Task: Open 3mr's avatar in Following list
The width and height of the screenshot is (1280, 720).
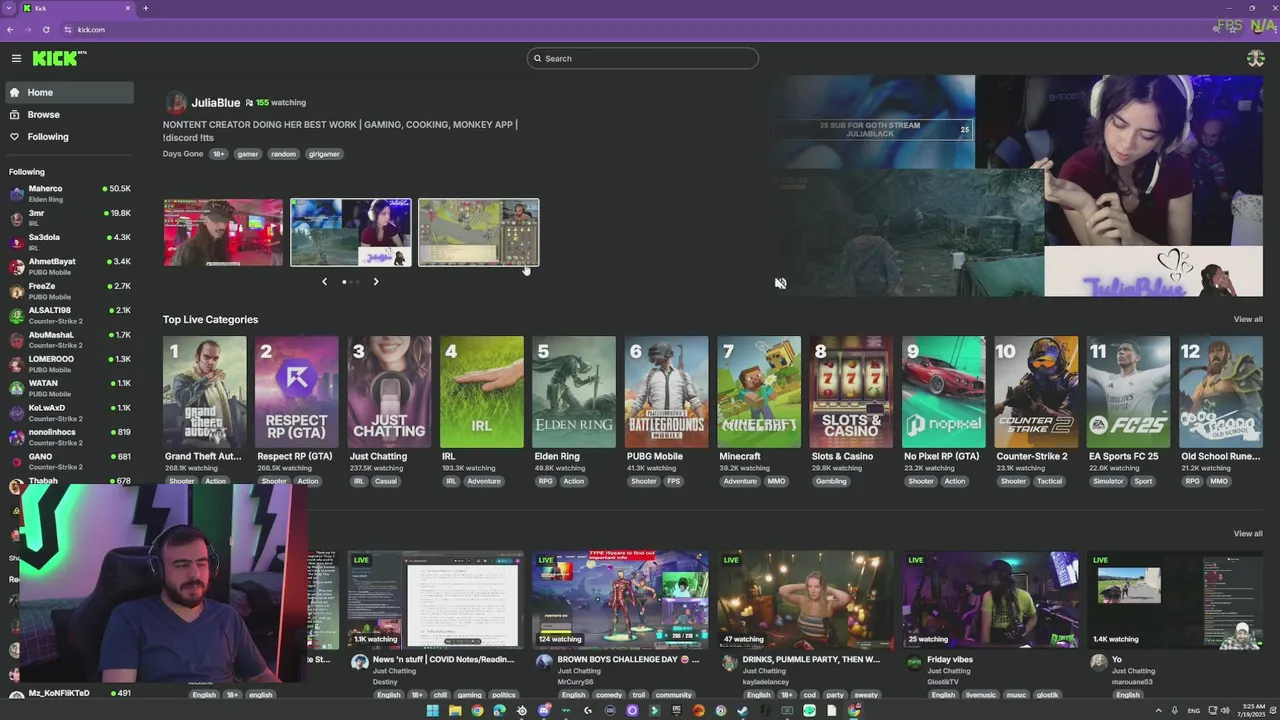Action: pos(17,218)
